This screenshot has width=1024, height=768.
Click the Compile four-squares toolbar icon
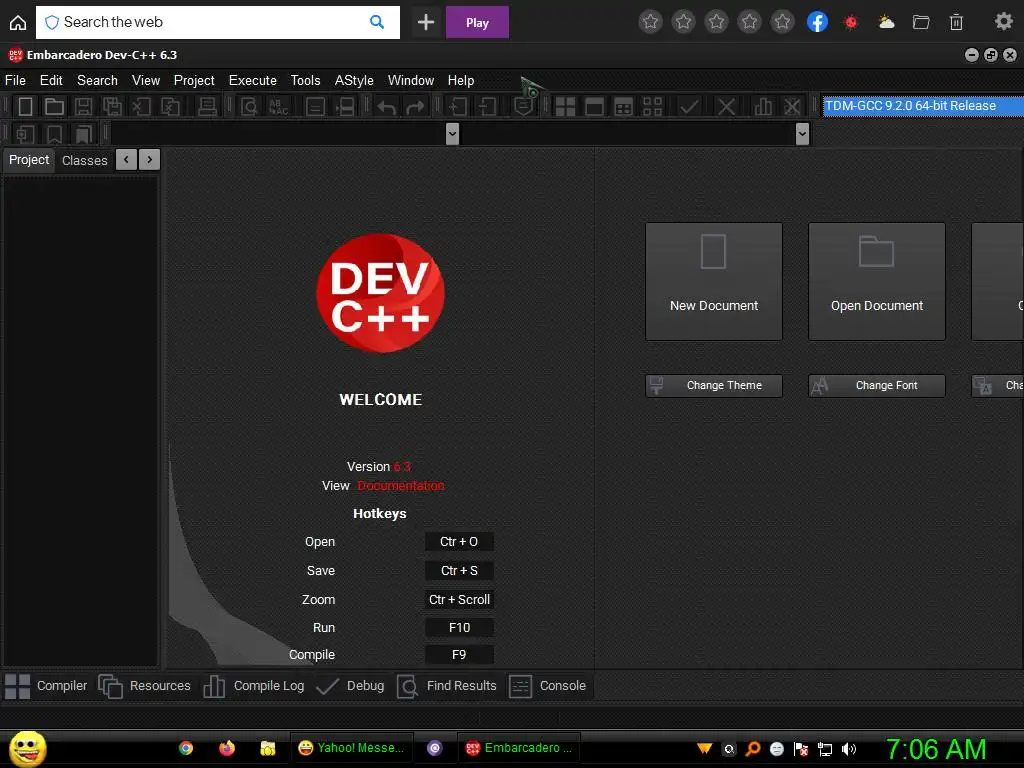[565, 106]
